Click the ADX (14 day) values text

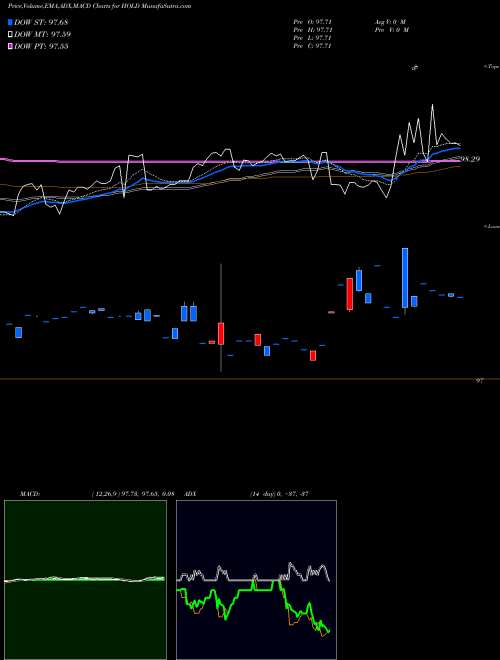280,494
